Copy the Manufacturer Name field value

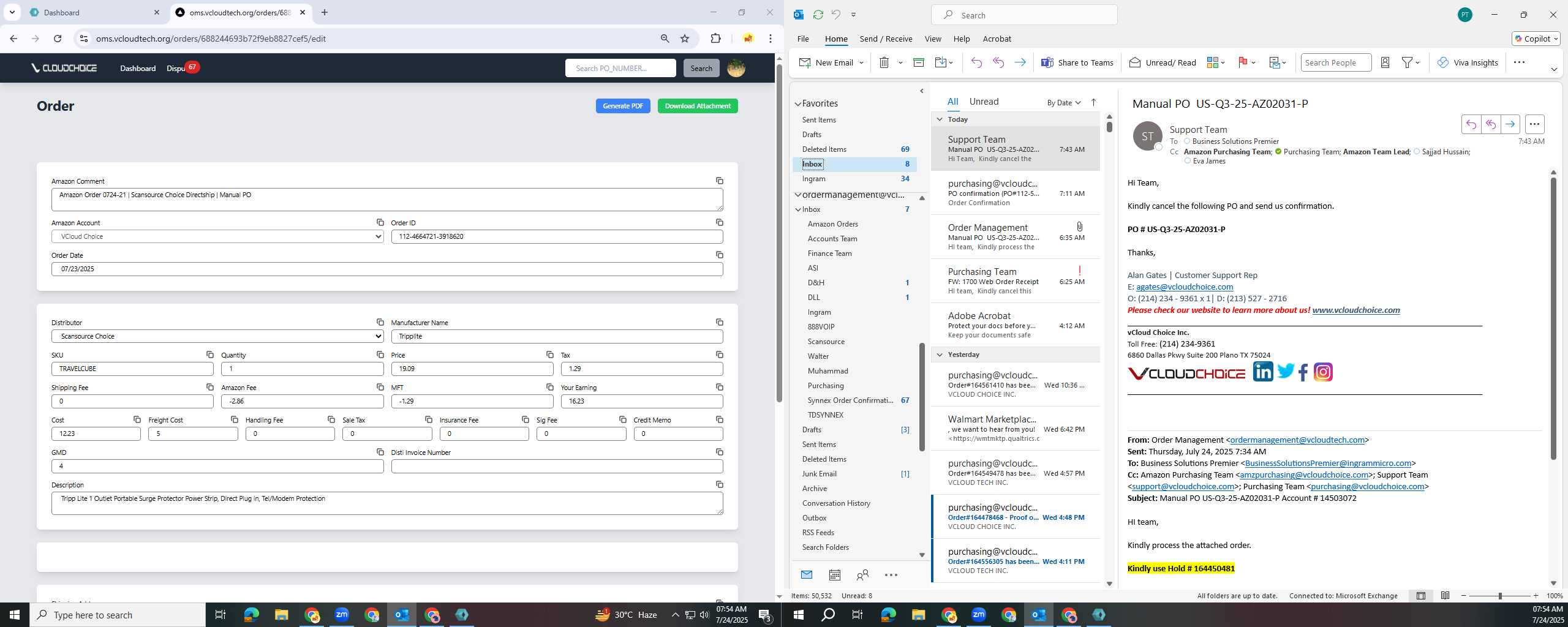click(719, 322)
